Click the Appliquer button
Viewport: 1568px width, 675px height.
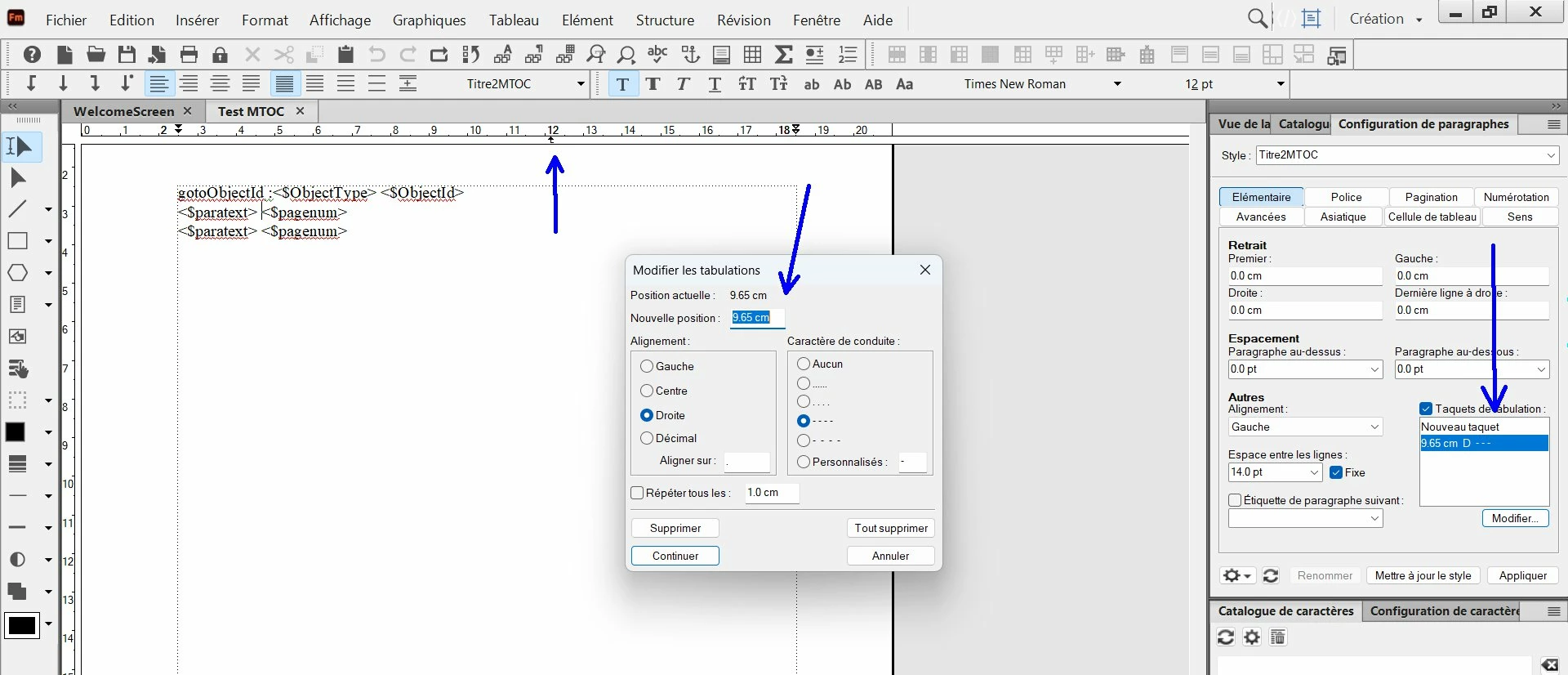[1523, 575]
